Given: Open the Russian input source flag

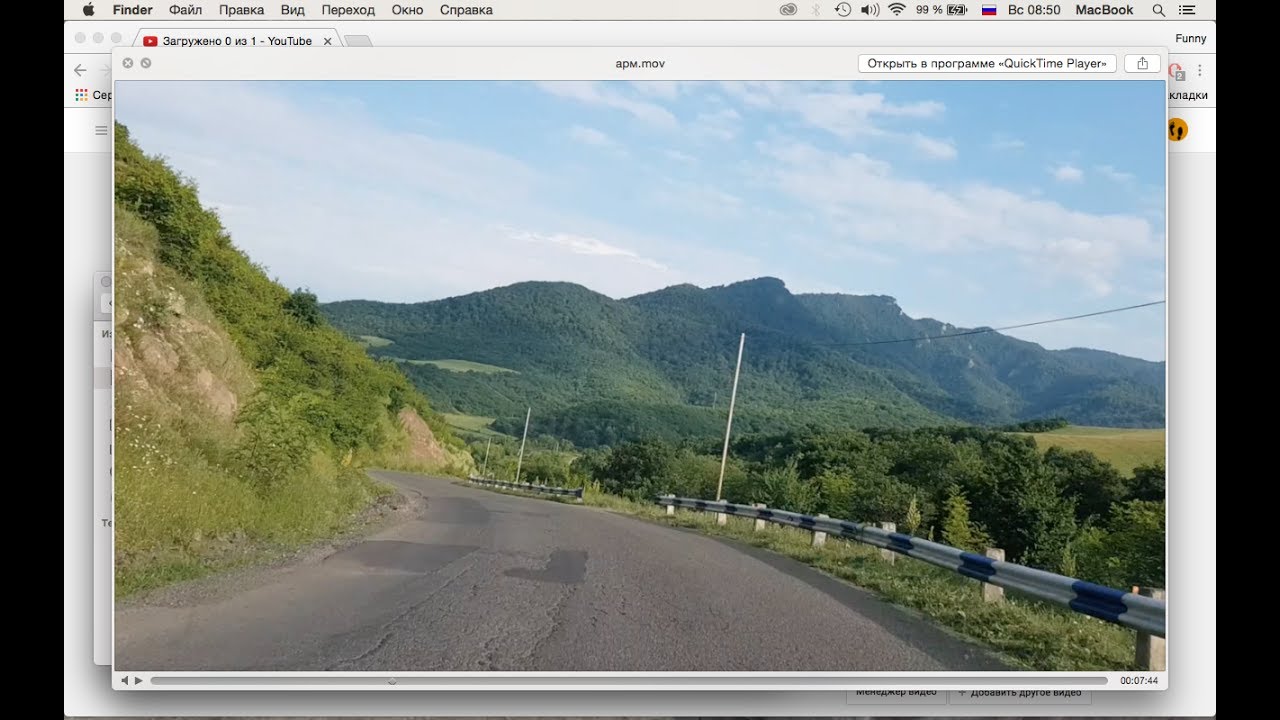Looking at the screenshot, I should (x=989, y=10).
